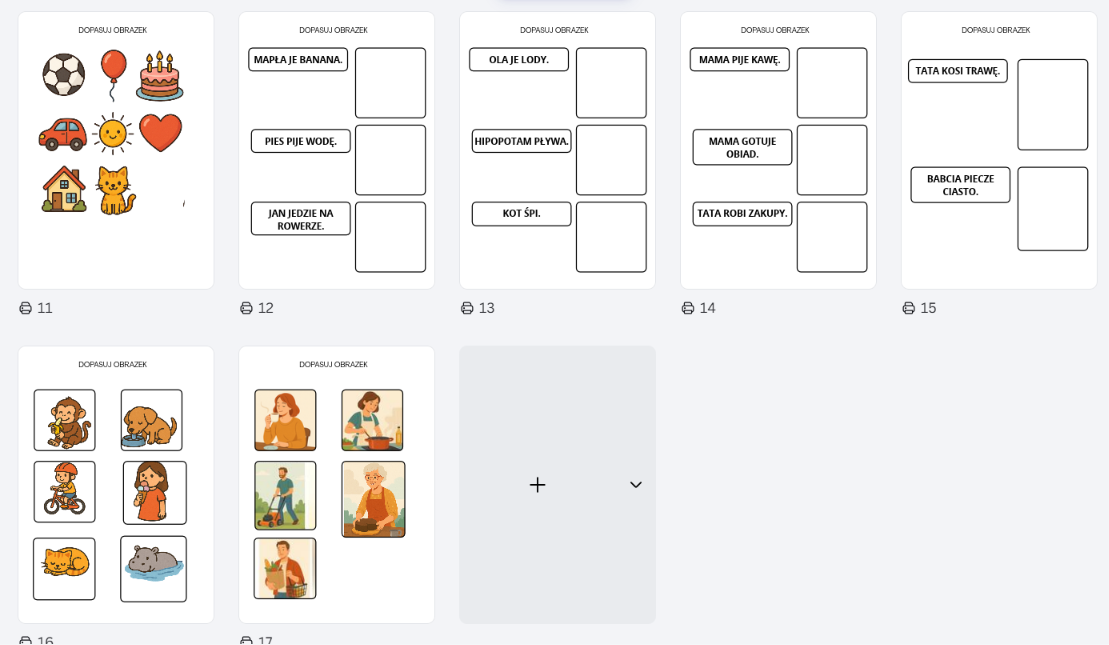Select the man mowing lawn picture
The image size is (1109, 645).
click(x=285, y=495)
